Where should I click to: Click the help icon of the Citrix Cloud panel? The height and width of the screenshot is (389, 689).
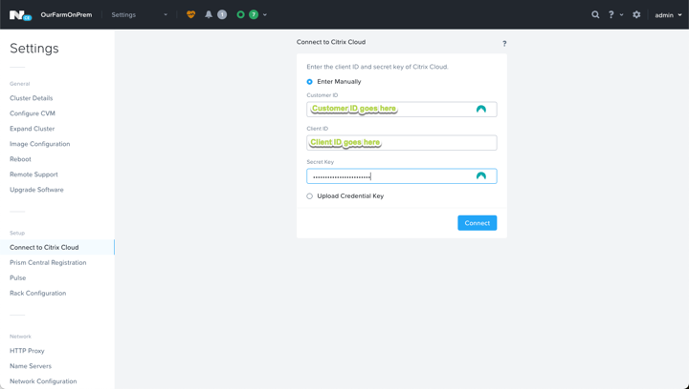click(504, 44)
